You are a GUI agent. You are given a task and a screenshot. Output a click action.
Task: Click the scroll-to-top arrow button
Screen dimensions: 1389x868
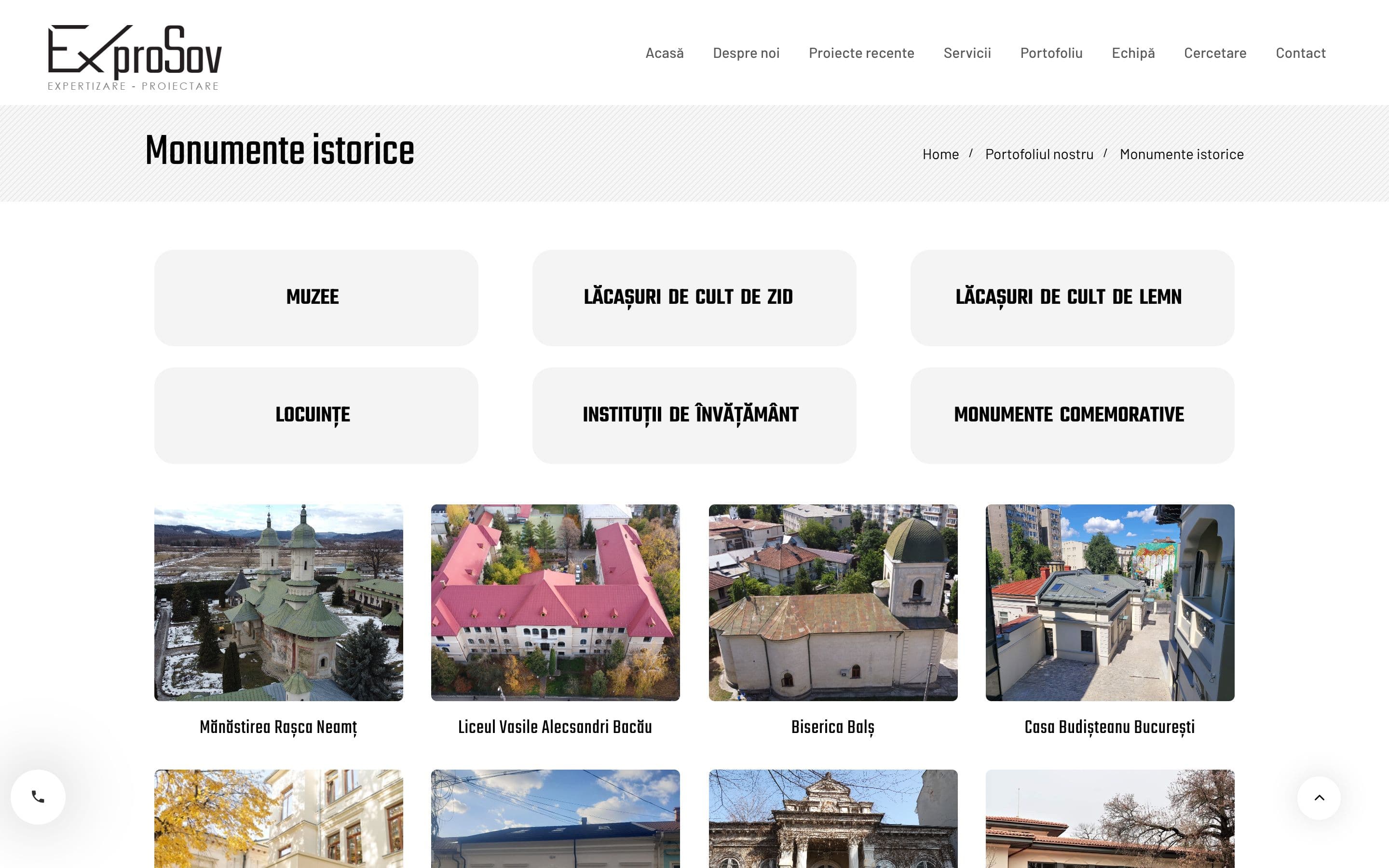(1319, 798)
